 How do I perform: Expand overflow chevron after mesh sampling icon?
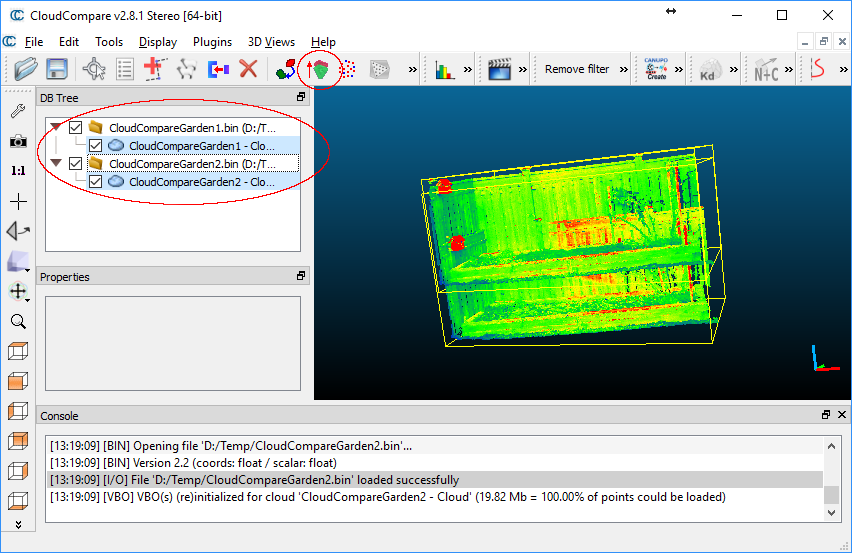pos(412,70)
